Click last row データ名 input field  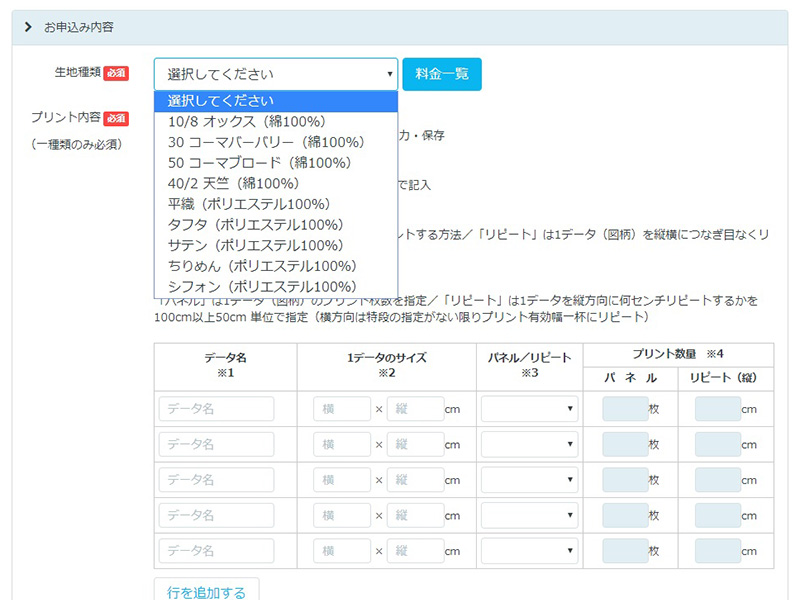(x=216, y=551)
